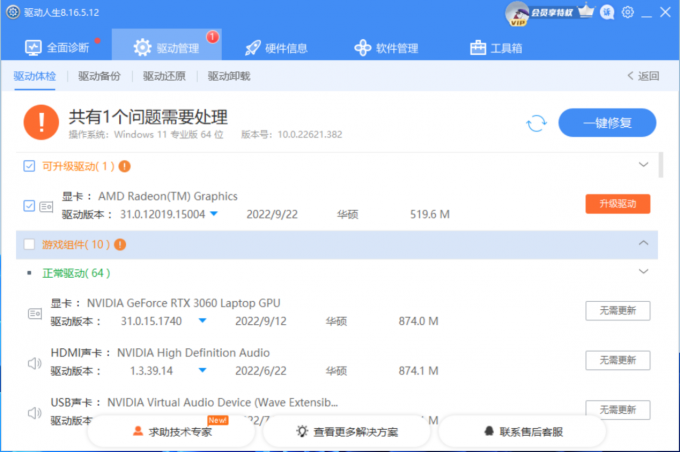Open AMD Radeon driver version dropdown
Image resolution: width=680 pixels, height=452 pixels.
tap(214, 214)
